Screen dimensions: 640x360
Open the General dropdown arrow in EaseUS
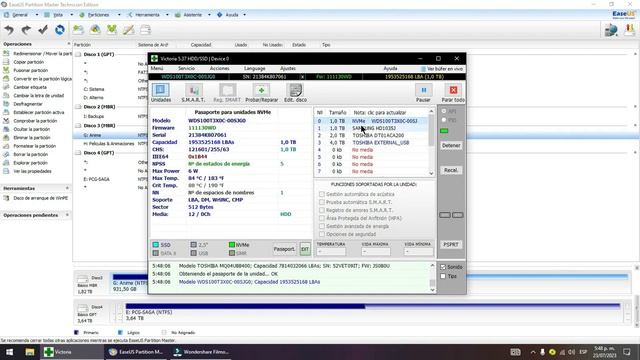click(x=36, y=15)
